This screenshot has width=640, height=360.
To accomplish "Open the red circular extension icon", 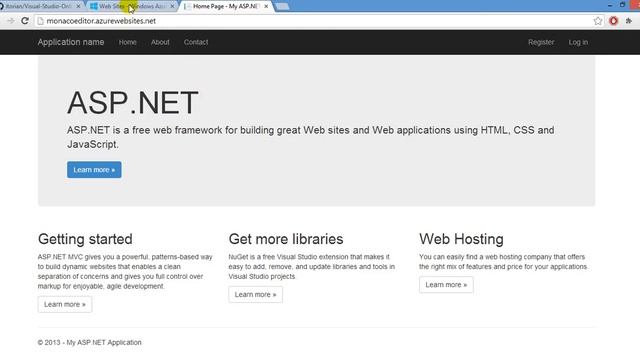I will (613, 21).
